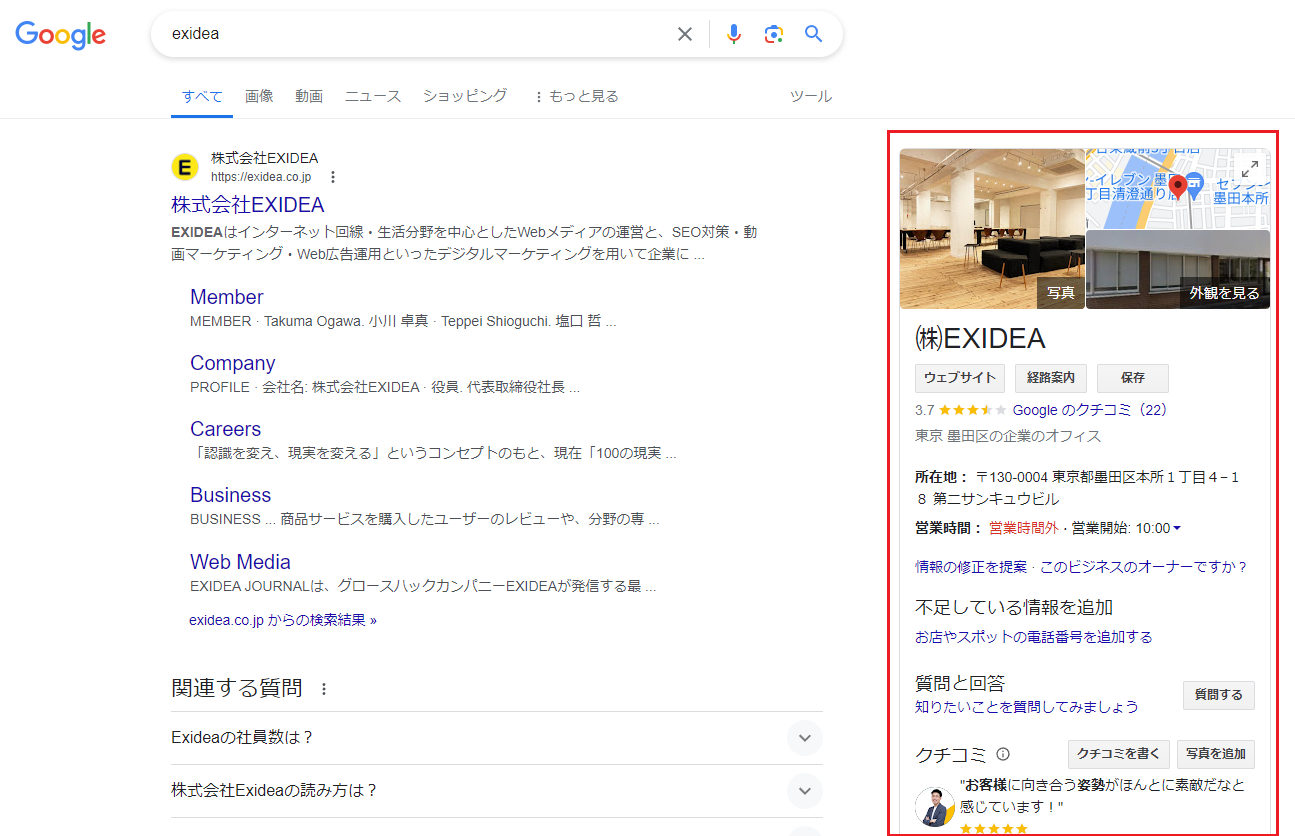Clear the search query with the X icon
Image resolution: width=1295 pixels, height=836 pixels.
pos(685,33)
